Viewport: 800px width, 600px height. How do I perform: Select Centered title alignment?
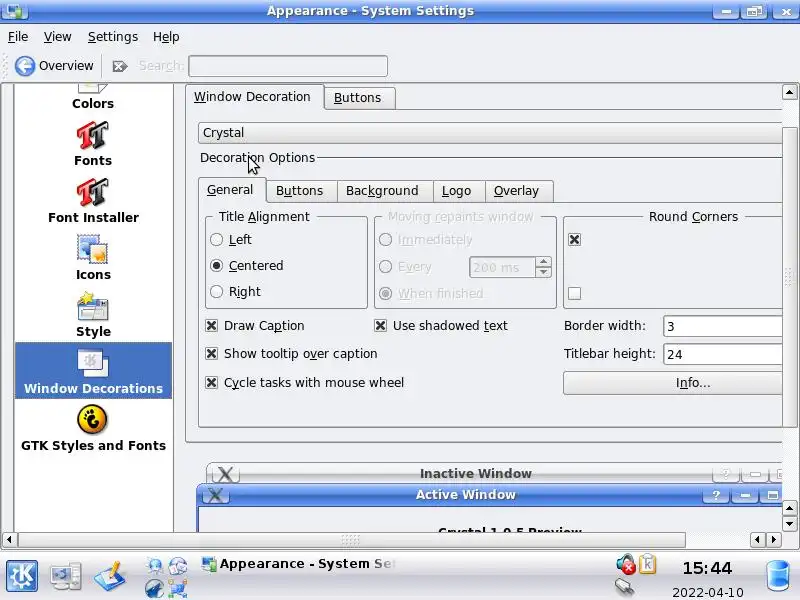click(x=216, y=265)
